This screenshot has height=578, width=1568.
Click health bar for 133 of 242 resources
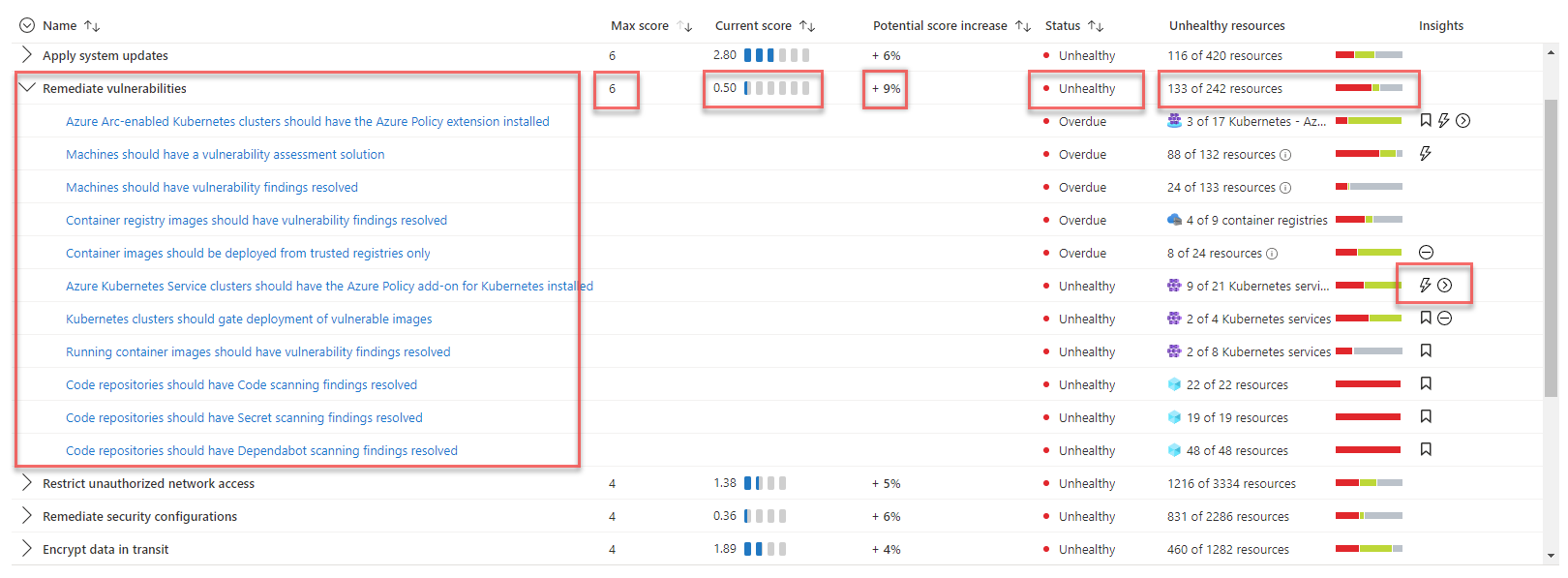point(1369,88)
